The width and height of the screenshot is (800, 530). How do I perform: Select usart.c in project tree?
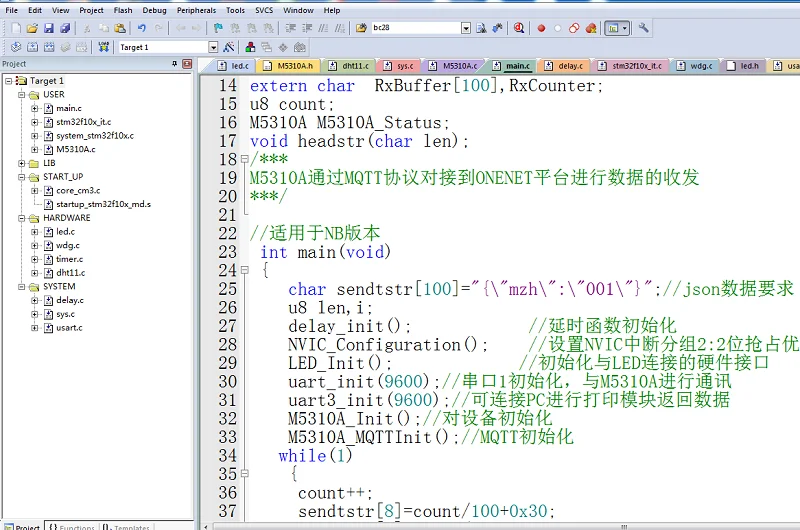pos(69,328)
